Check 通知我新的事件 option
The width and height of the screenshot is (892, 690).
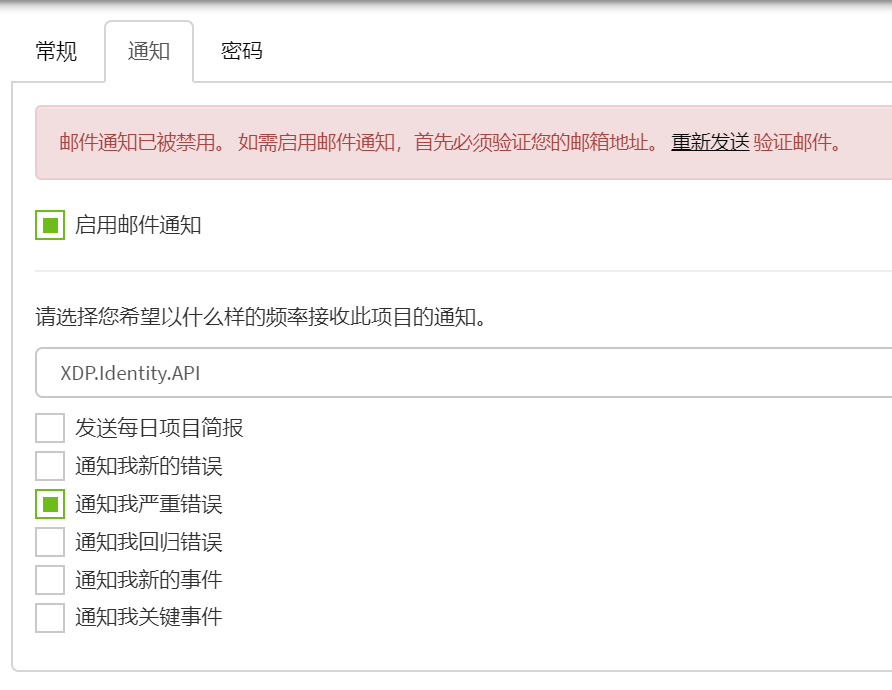(50, 580)
